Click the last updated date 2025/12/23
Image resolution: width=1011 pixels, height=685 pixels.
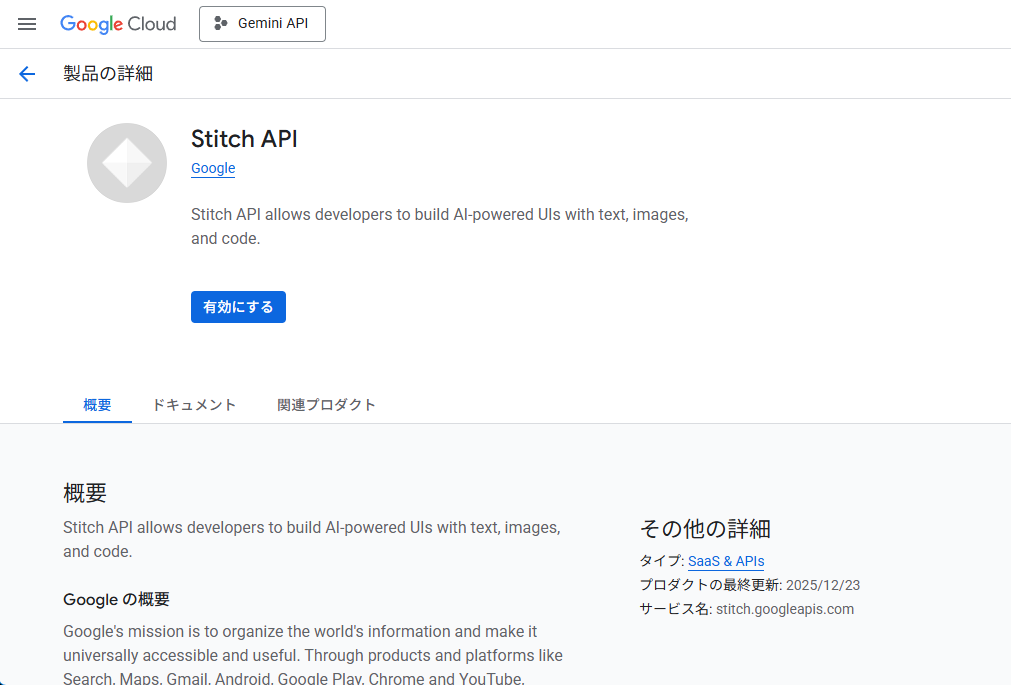pos(823,585)
